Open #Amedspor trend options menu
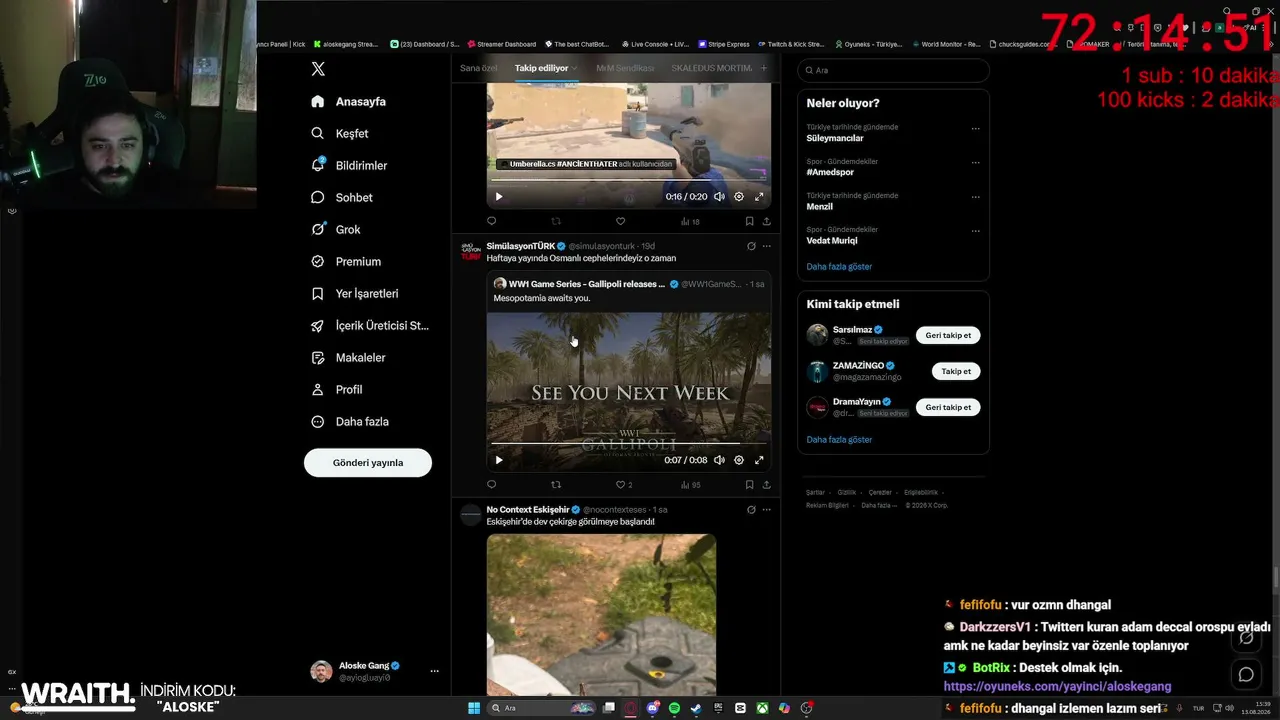This screenshot has height=720, width=1280. point(975,163)
